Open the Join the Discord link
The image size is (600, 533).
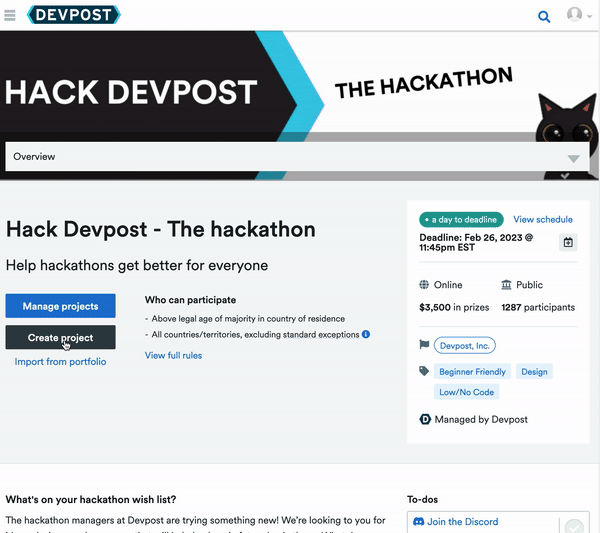(463, 522)
